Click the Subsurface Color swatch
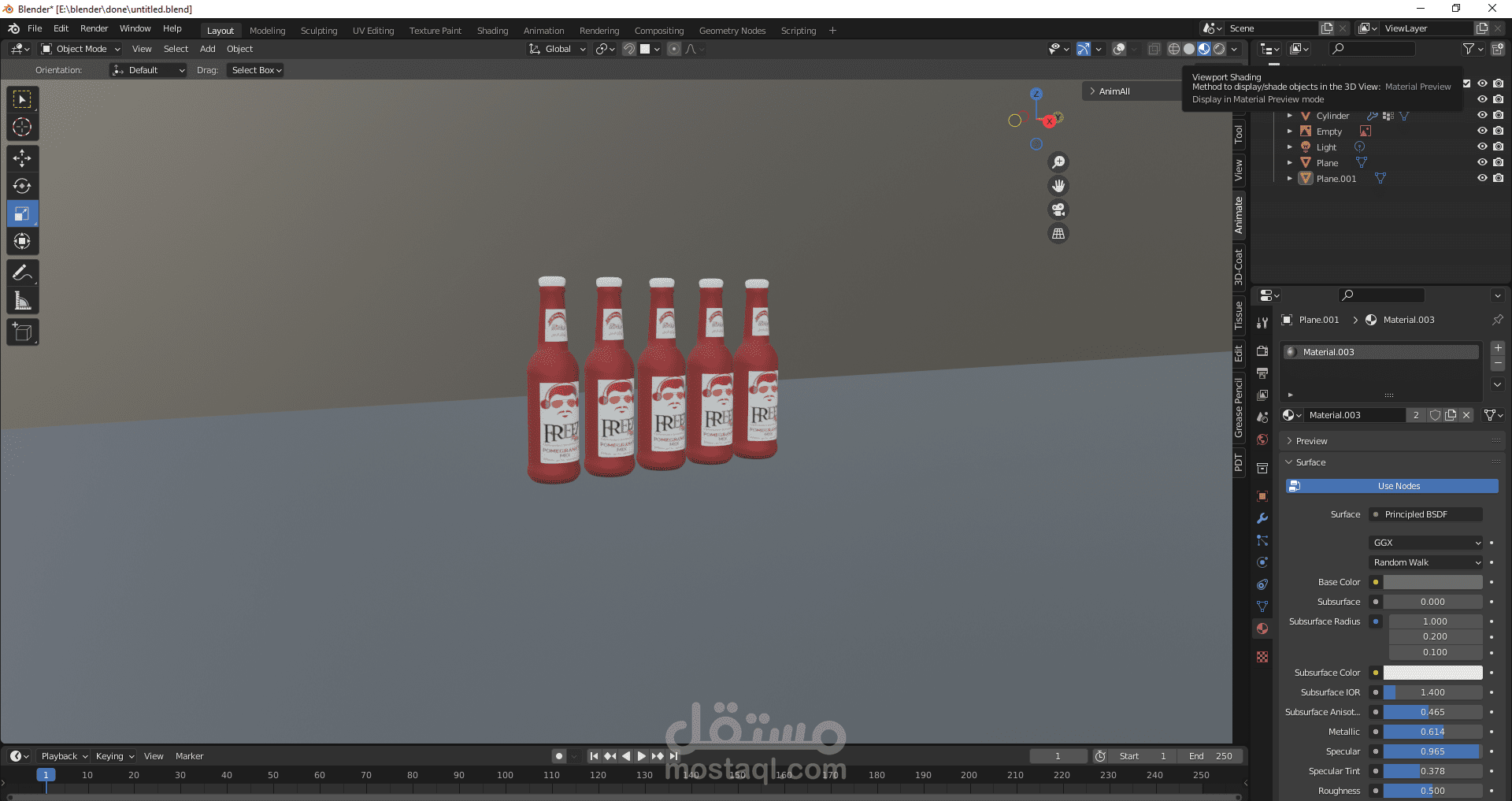Screen dimensions: 1512x801 (x=1433, y=673)
